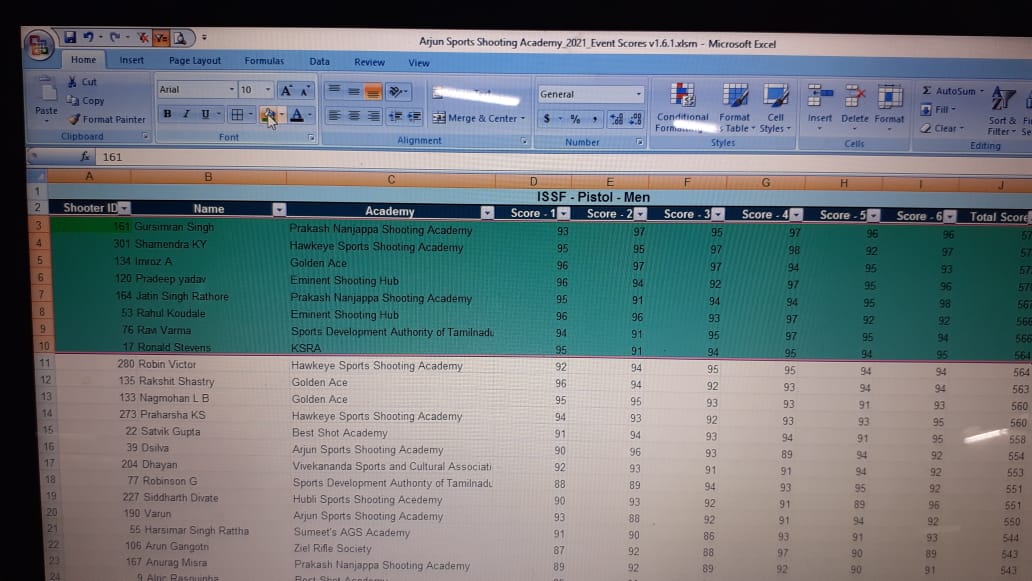Open the font size dropdown

coord(267,90)
